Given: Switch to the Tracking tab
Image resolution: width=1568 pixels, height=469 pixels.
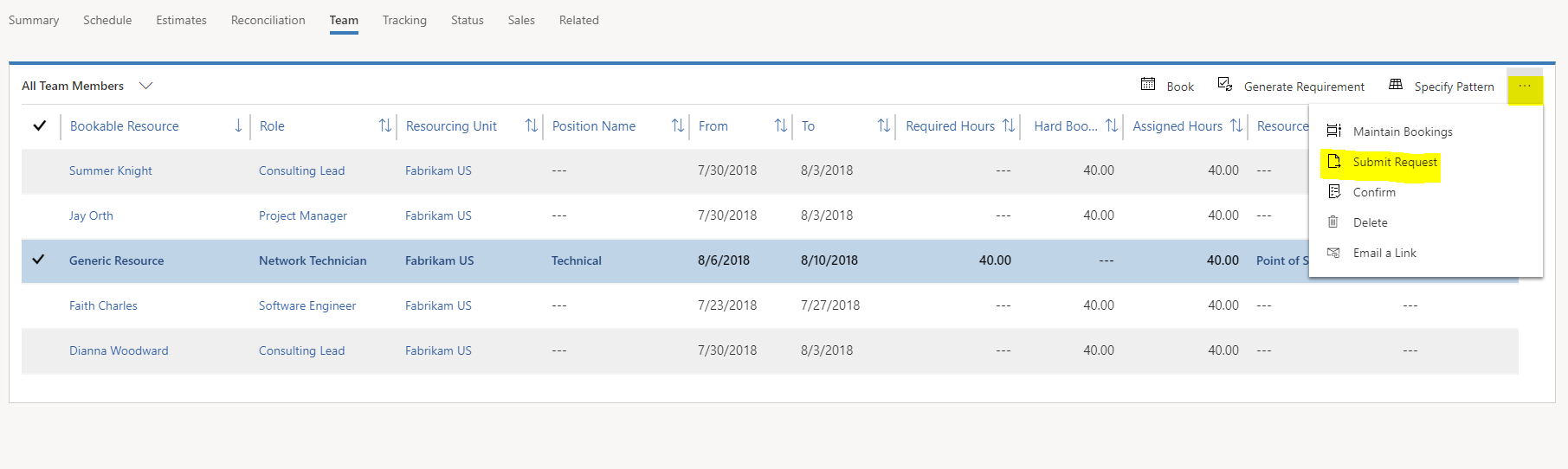Looking at the screenshot, I should pos(404,20).
